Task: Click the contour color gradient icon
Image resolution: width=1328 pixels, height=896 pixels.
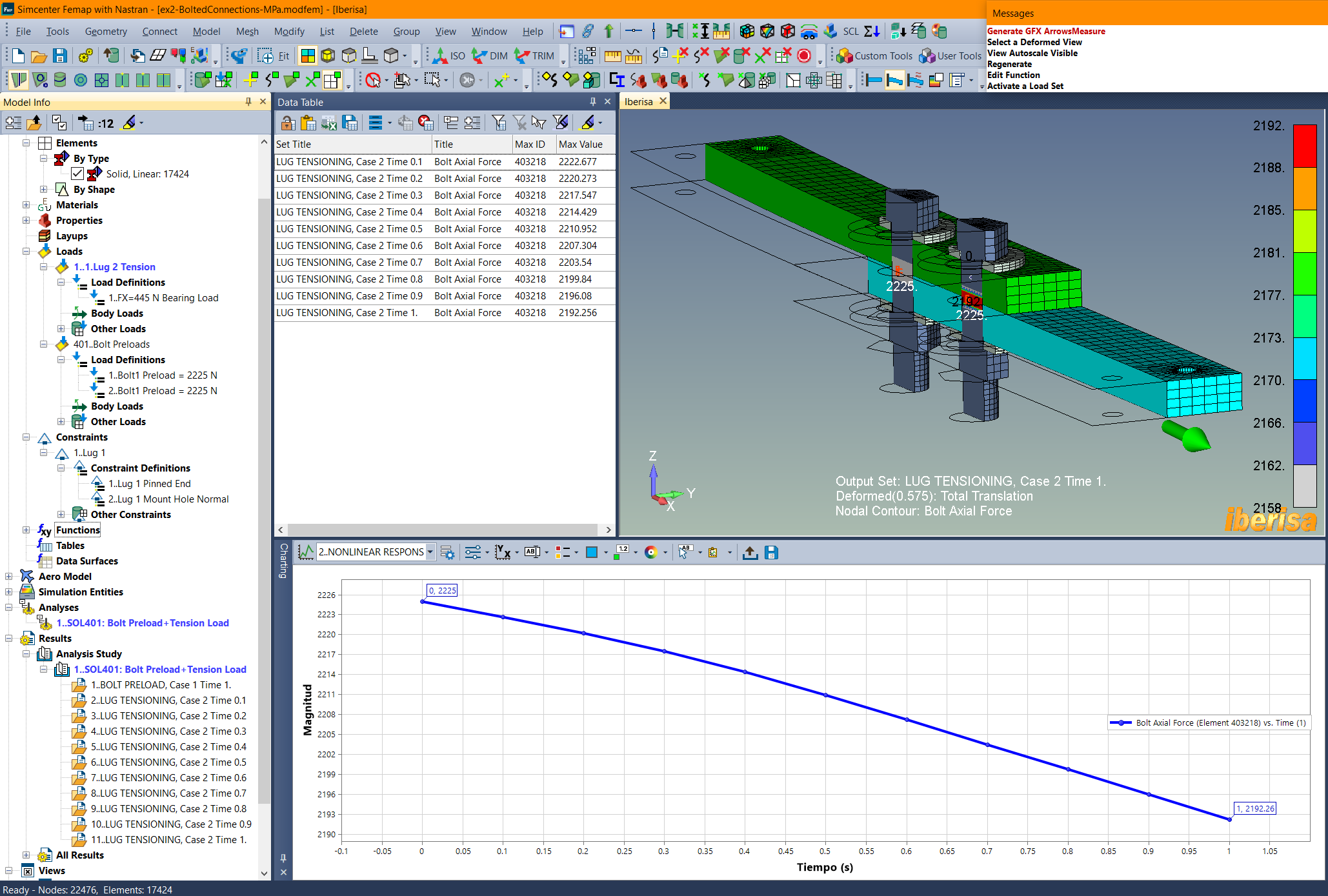Action: (936, 80)
